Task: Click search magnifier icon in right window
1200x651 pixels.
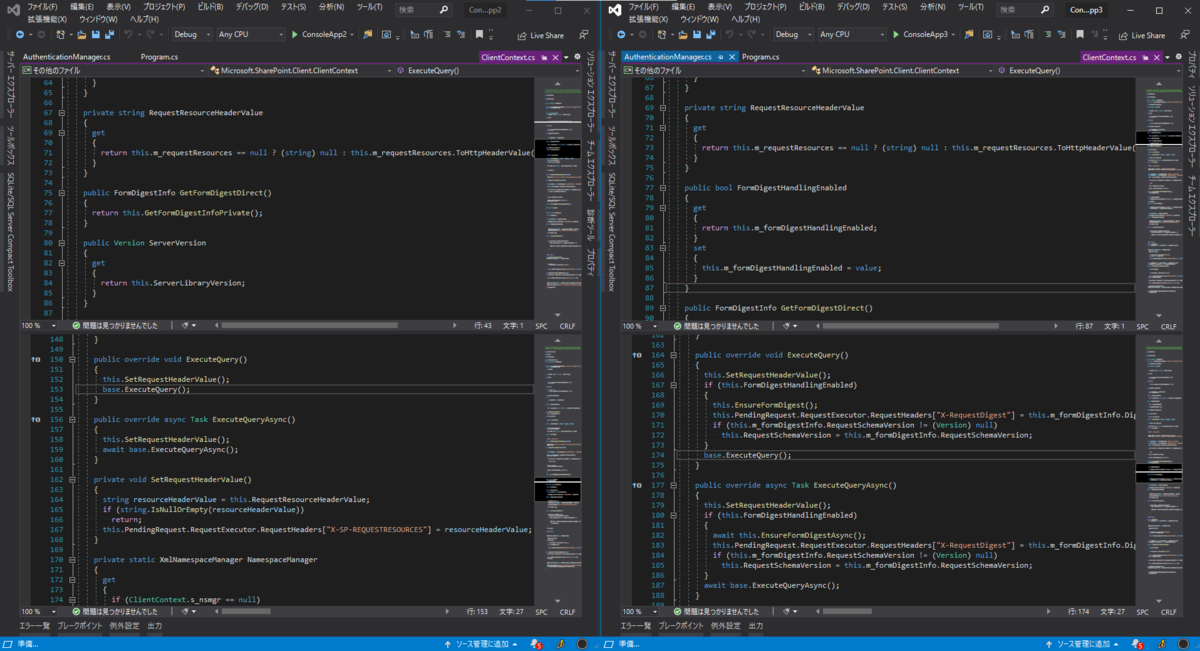Action: click(x=1044, y=9)
